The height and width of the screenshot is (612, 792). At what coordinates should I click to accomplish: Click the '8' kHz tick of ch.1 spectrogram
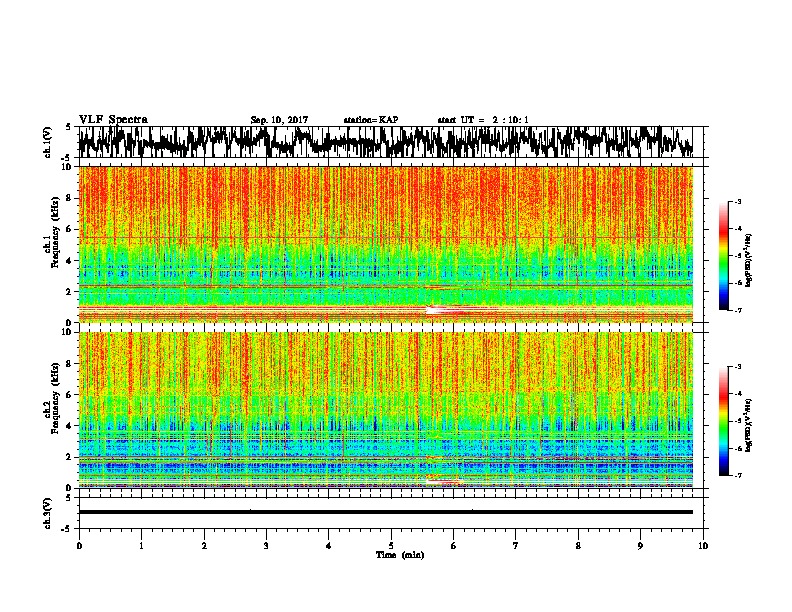coord(69,198)
